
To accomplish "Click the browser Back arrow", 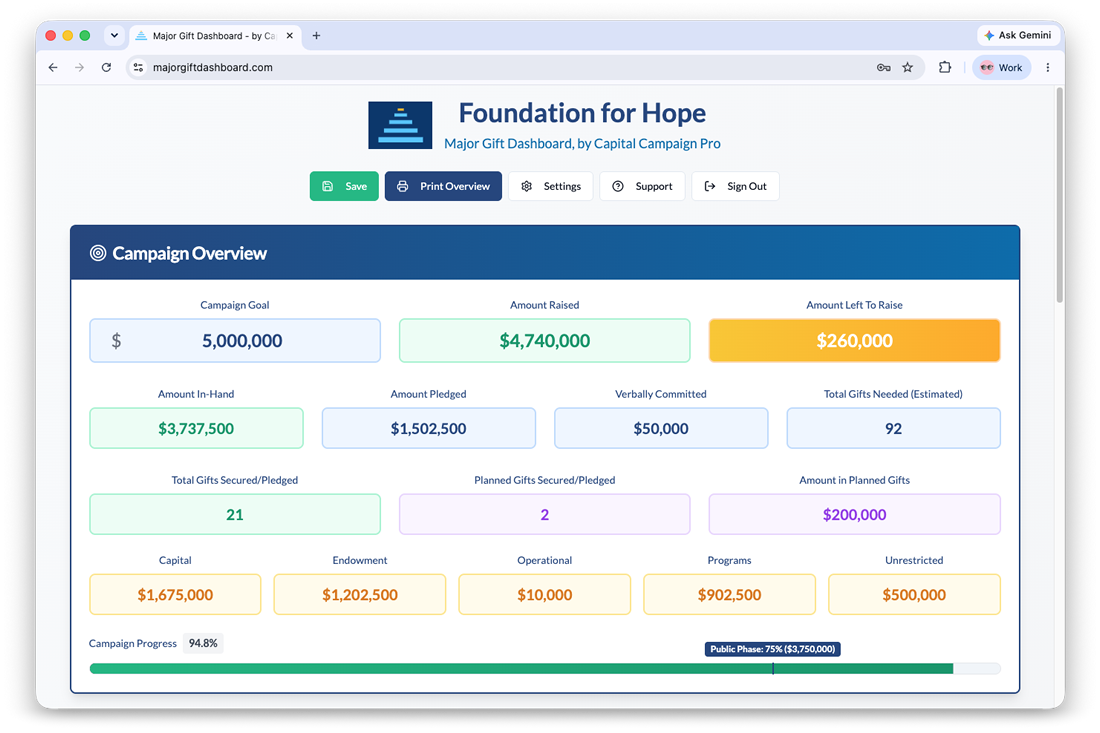I will click(x=53, y=67).
